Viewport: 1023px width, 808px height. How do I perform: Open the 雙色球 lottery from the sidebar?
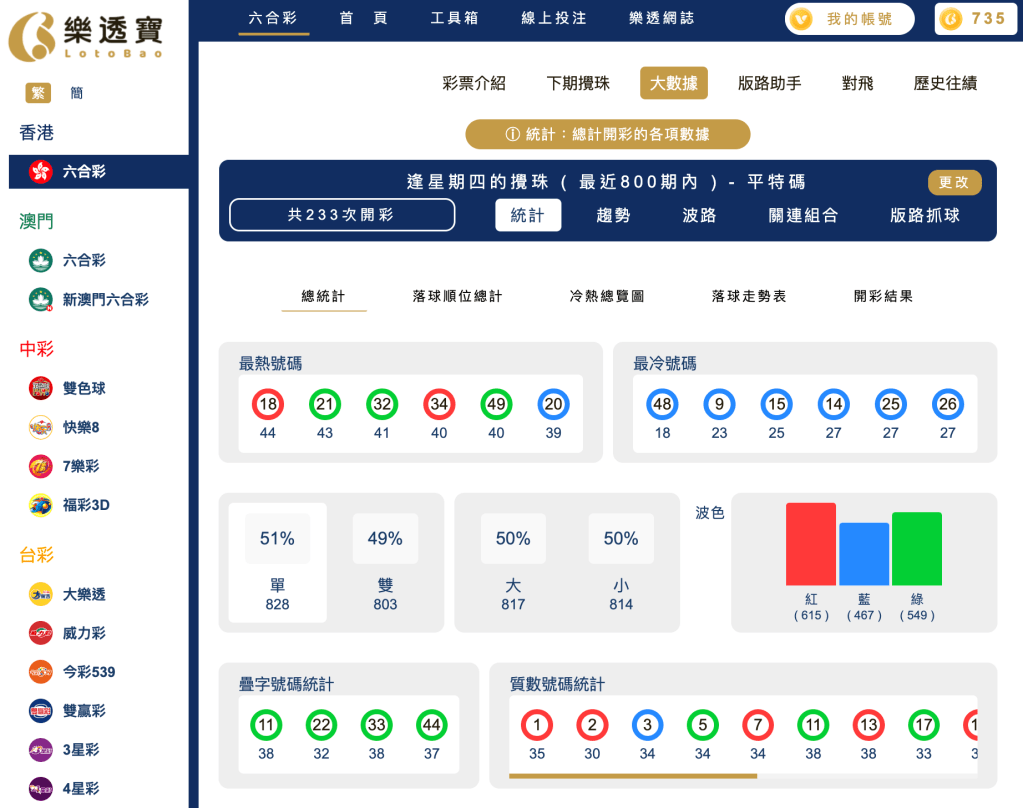[x=41, y=388]
